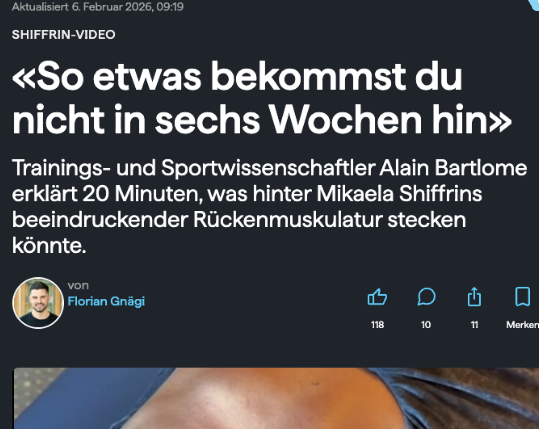
Task: Like the article with the thumbs-up icon
Action: coord(377,297)
